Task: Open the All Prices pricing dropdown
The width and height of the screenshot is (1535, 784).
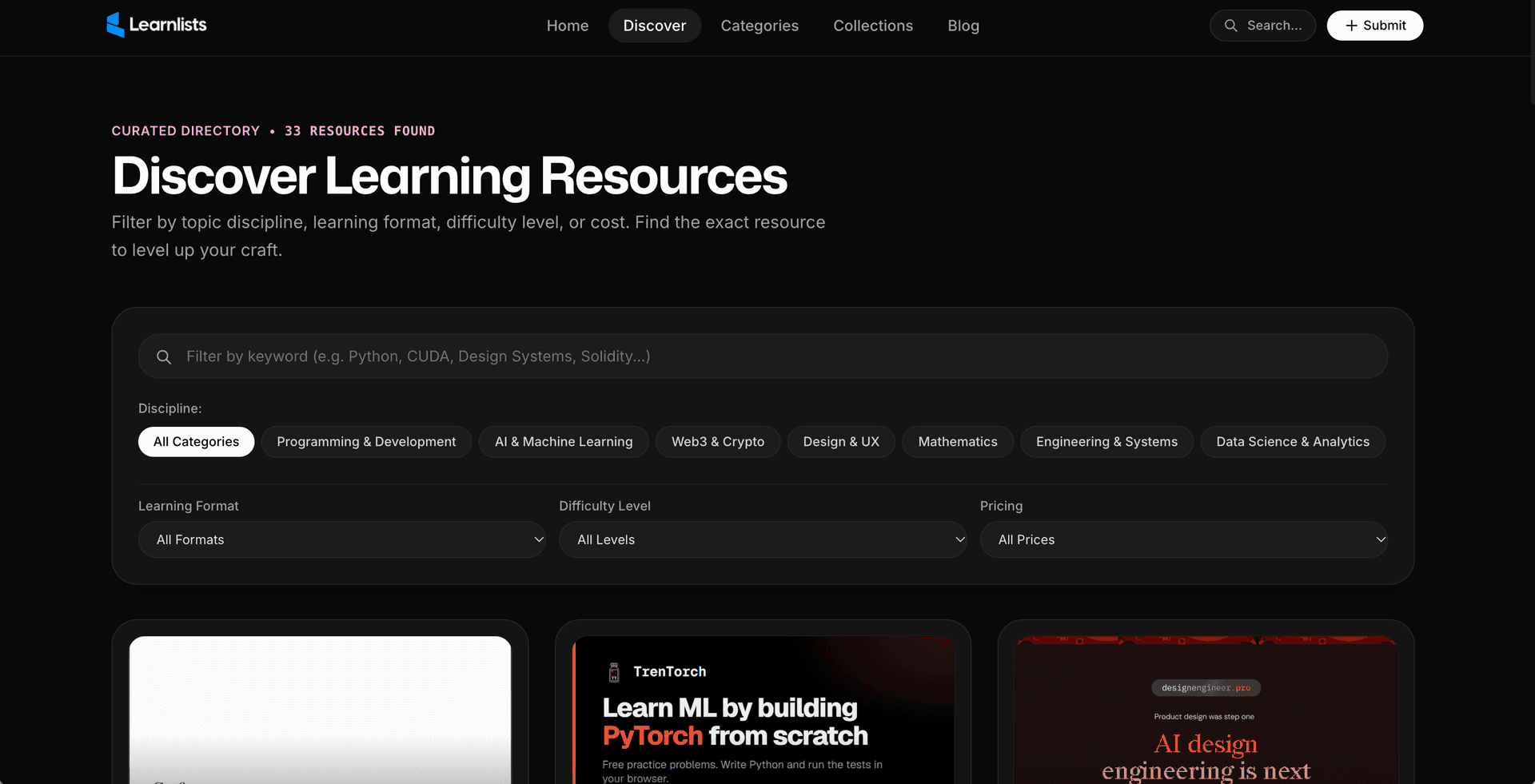Action: [1184, 539]
